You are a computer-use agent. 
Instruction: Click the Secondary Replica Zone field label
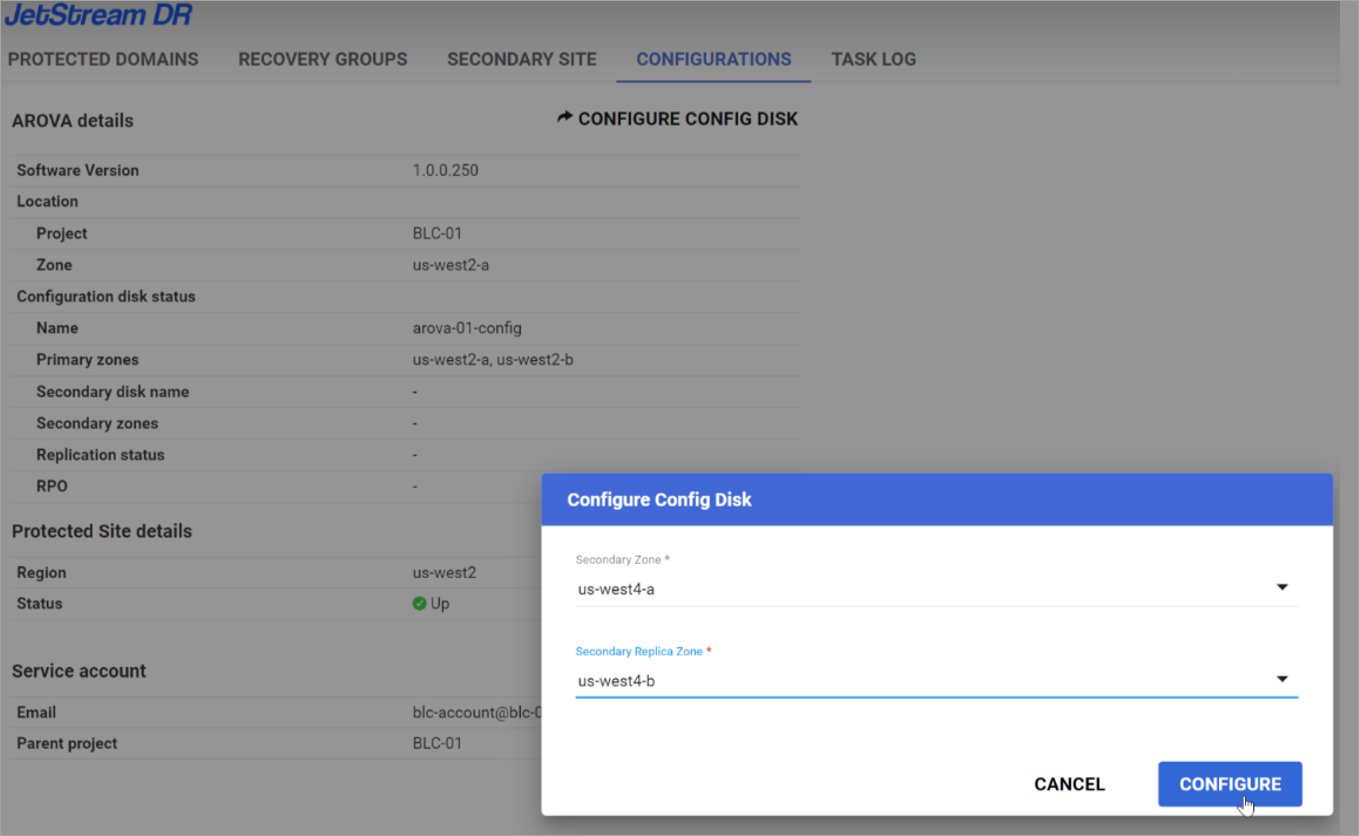coord(643,651)
